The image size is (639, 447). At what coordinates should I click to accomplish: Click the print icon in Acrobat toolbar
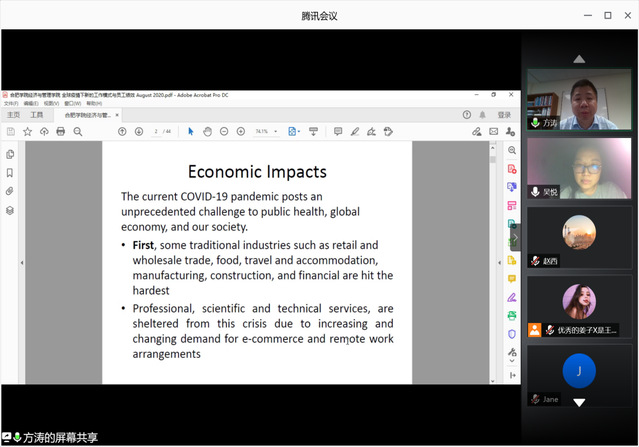tap(60, 131)
